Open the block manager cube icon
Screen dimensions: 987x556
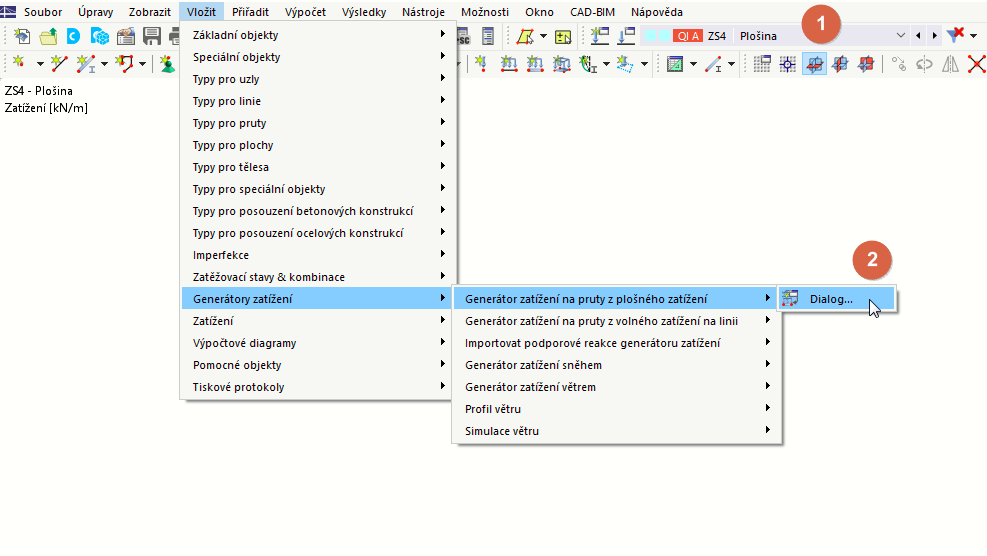point(99,37)
